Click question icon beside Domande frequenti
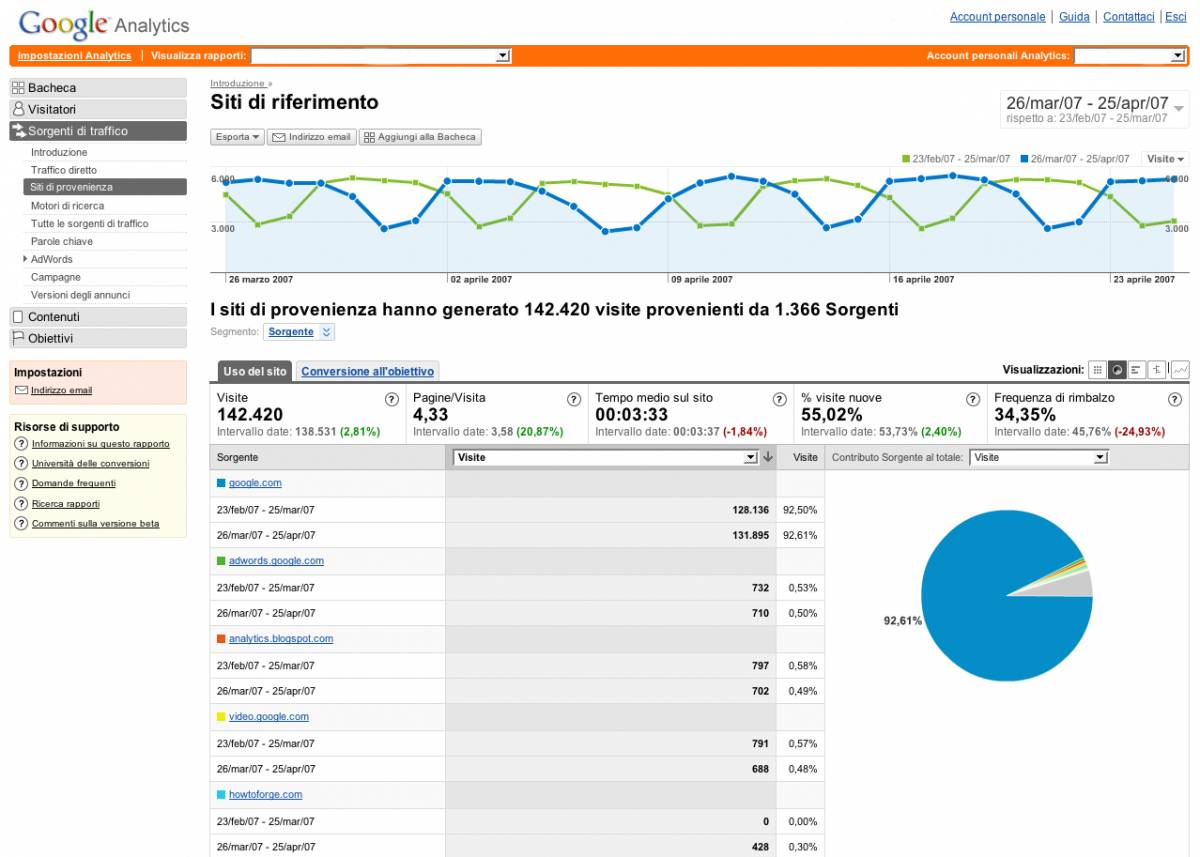The width and height of the screenshot is (1200, 857). tap(21, 484)
